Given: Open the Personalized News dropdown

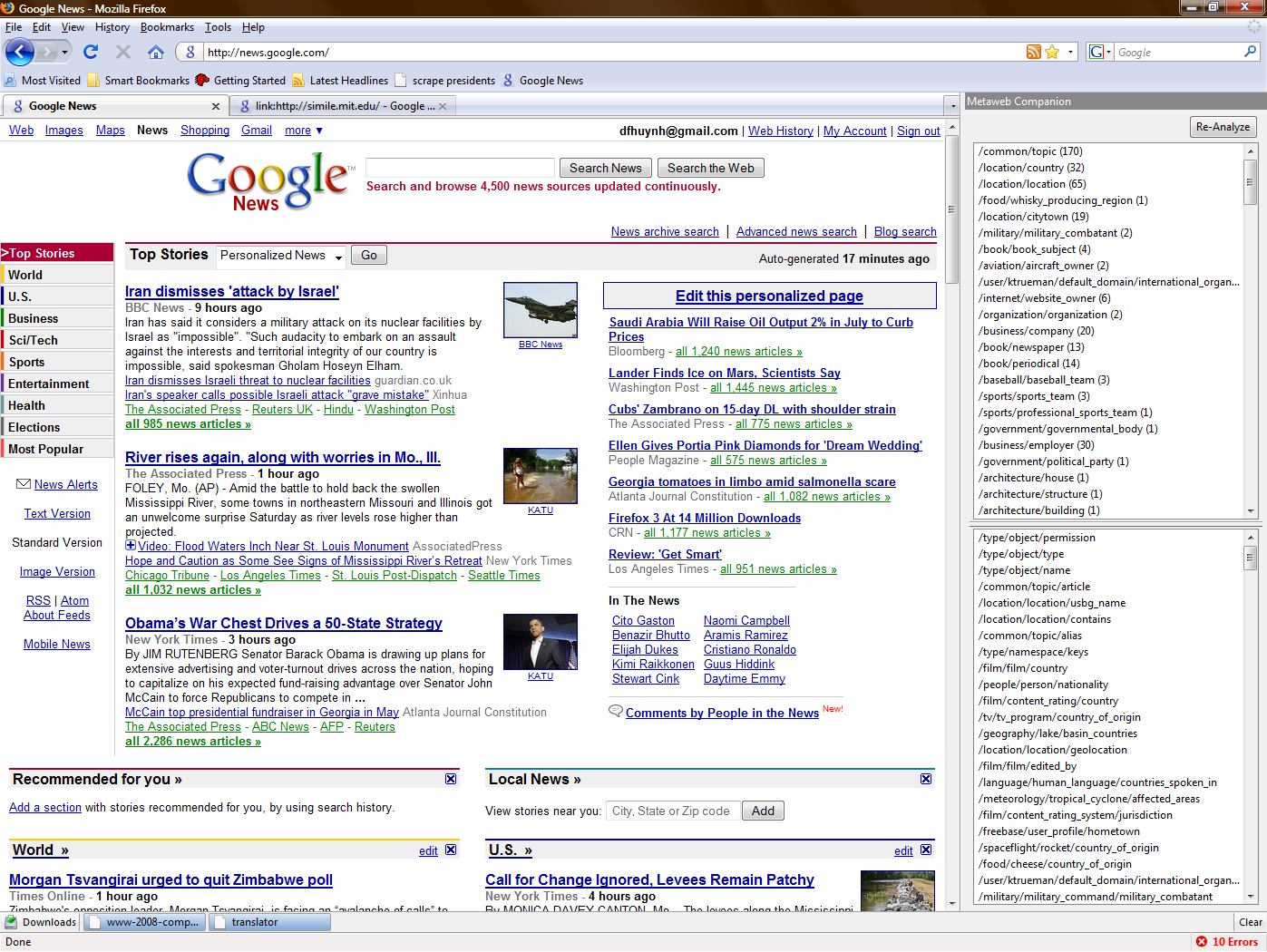Looking at the screenshot, I should tap(281, 257).
